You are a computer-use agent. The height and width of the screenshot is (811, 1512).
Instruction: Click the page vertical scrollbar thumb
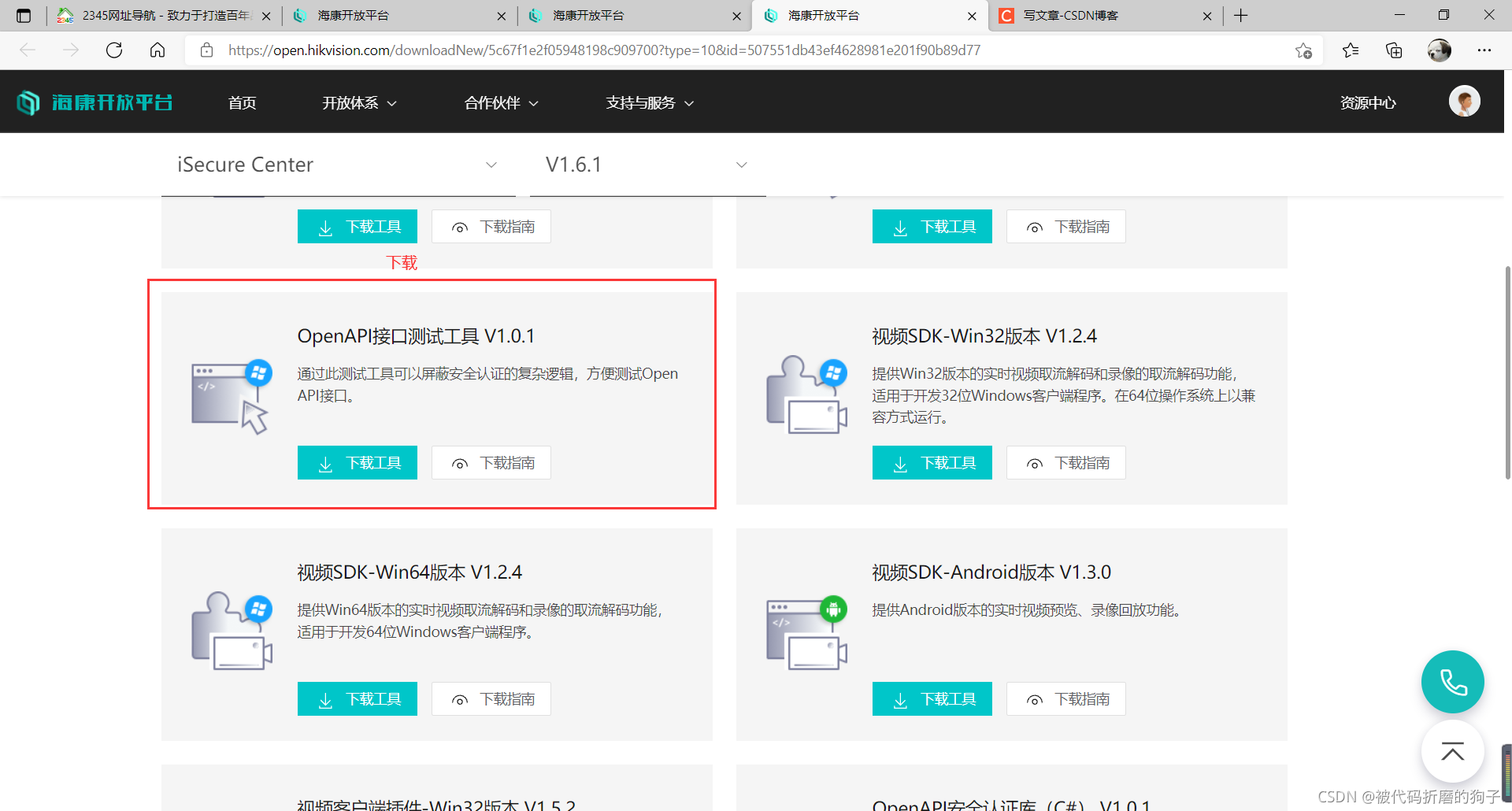[1507, 372]
